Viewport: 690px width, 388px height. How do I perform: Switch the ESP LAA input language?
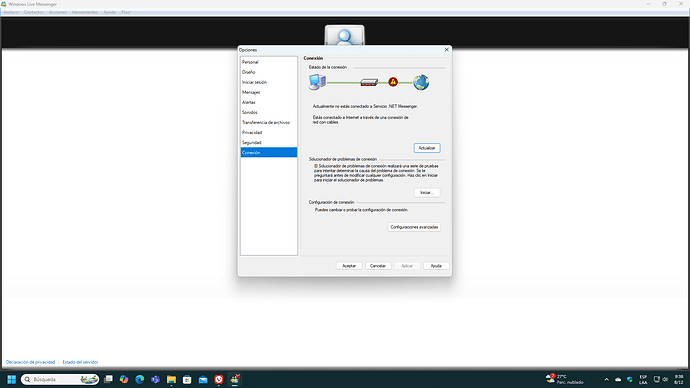pos(643,379)
